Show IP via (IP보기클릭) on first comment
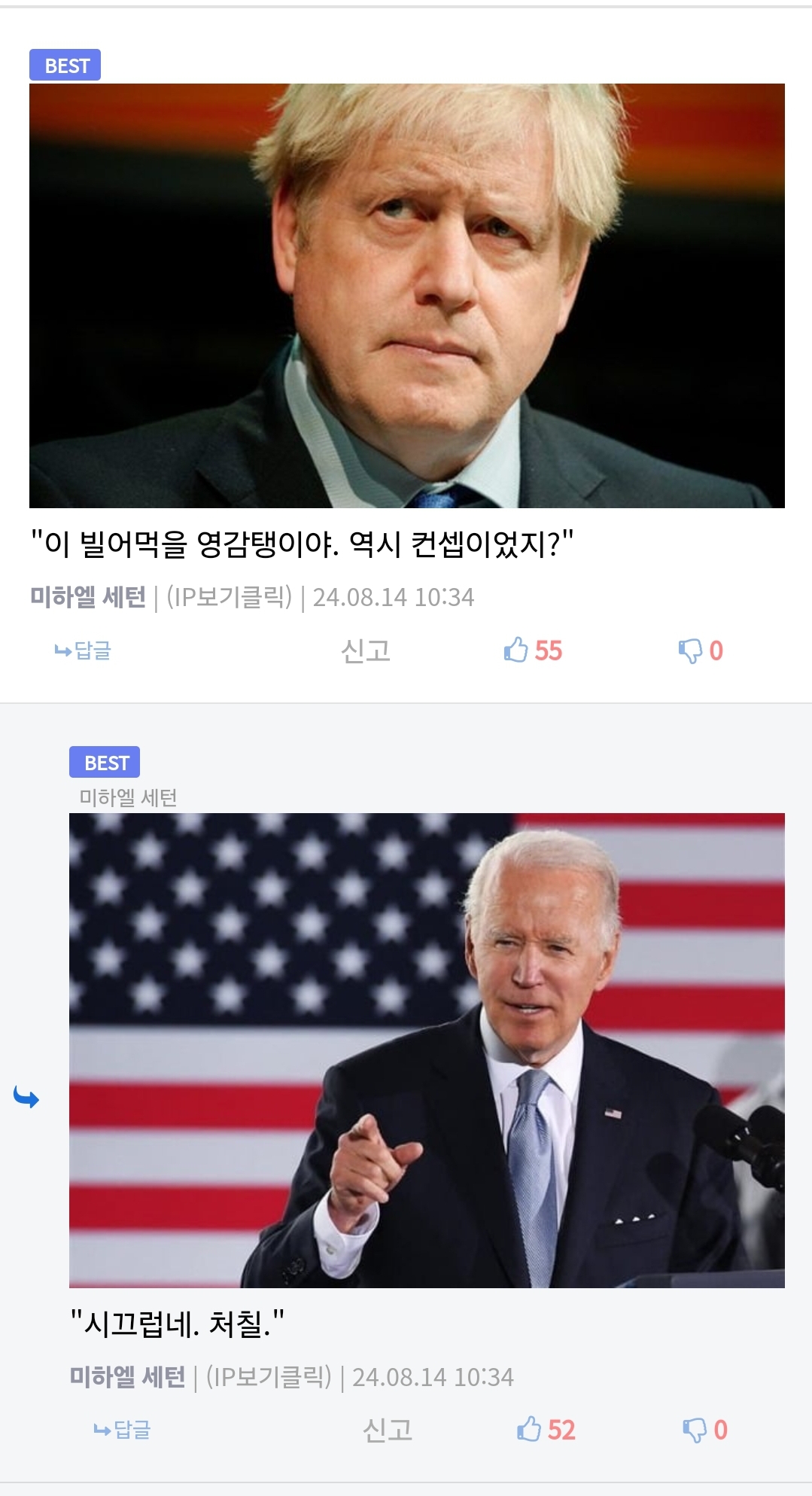Image resolution: width=812 pixels, height=1496 pixels. tap(229, 597)
